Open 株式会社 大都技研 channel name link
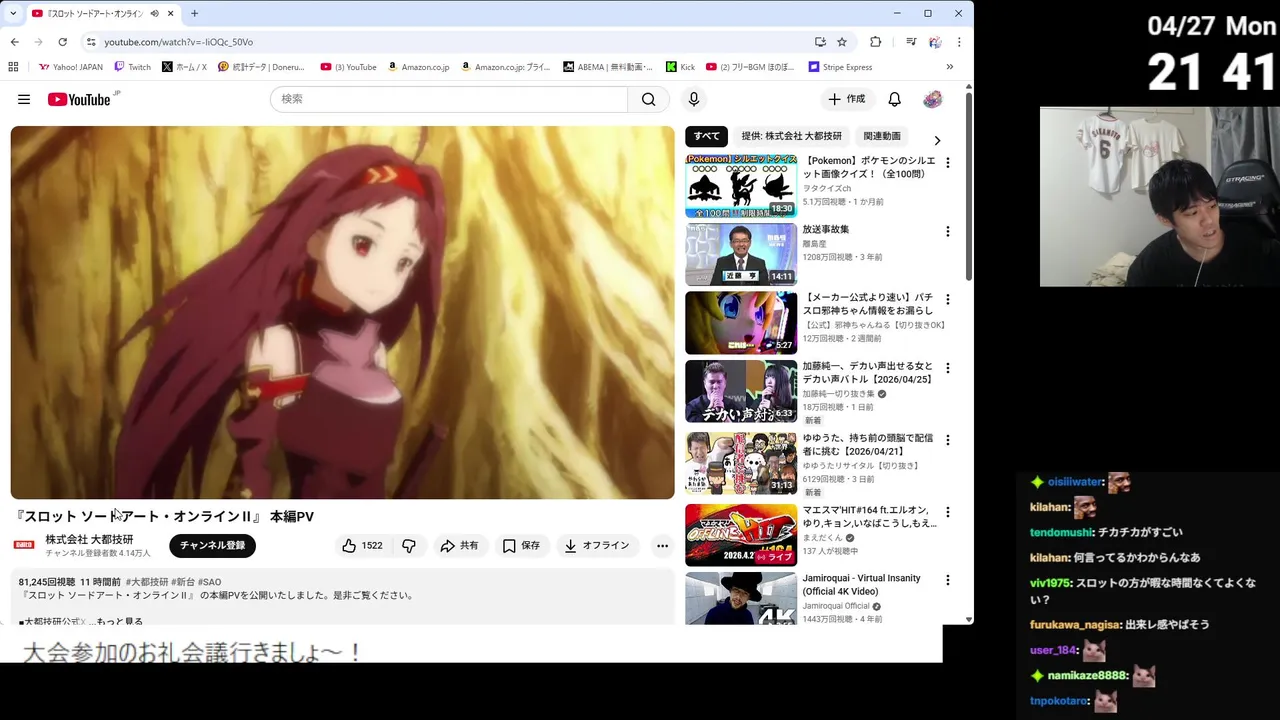Image resolution: width=1280 pixels, height=720 pixels. tap(89, 539)
